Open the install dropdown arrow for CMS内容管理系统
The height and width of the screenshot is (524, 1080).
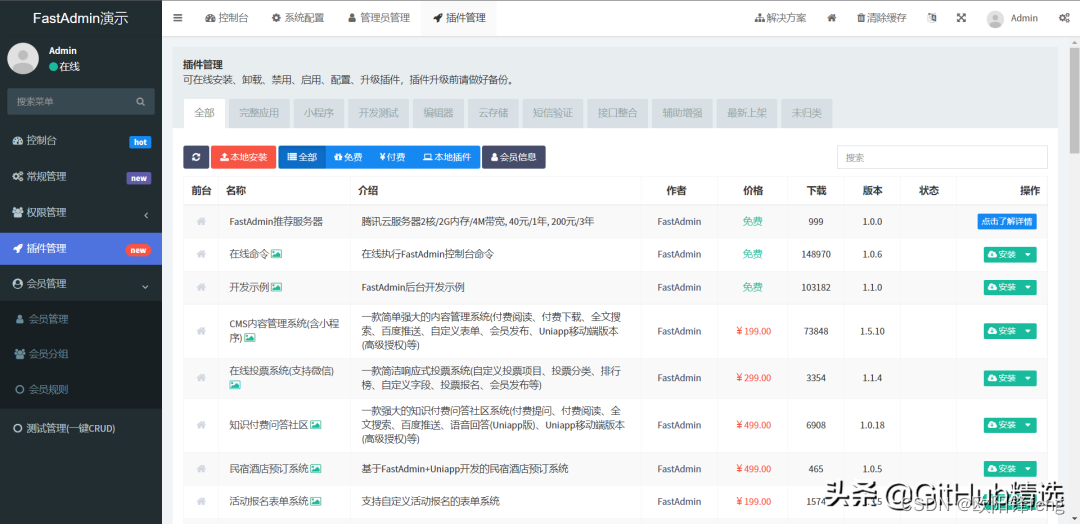pos(1028,331)
